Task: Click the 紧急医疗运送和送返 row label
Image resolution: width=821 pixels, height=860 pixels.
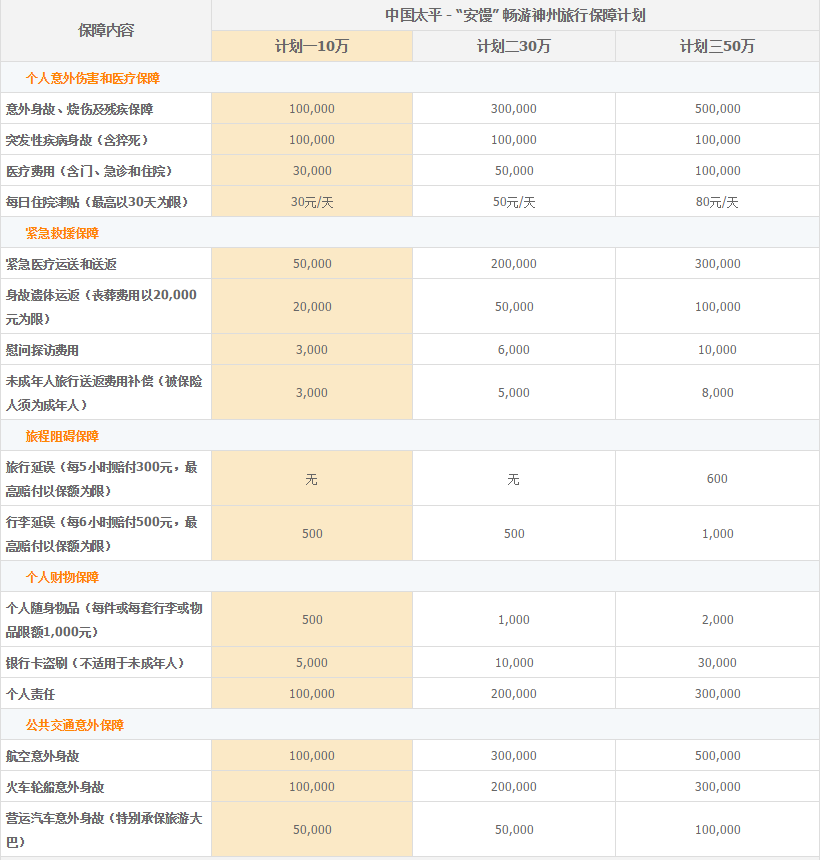Action: tap(61, 264)
